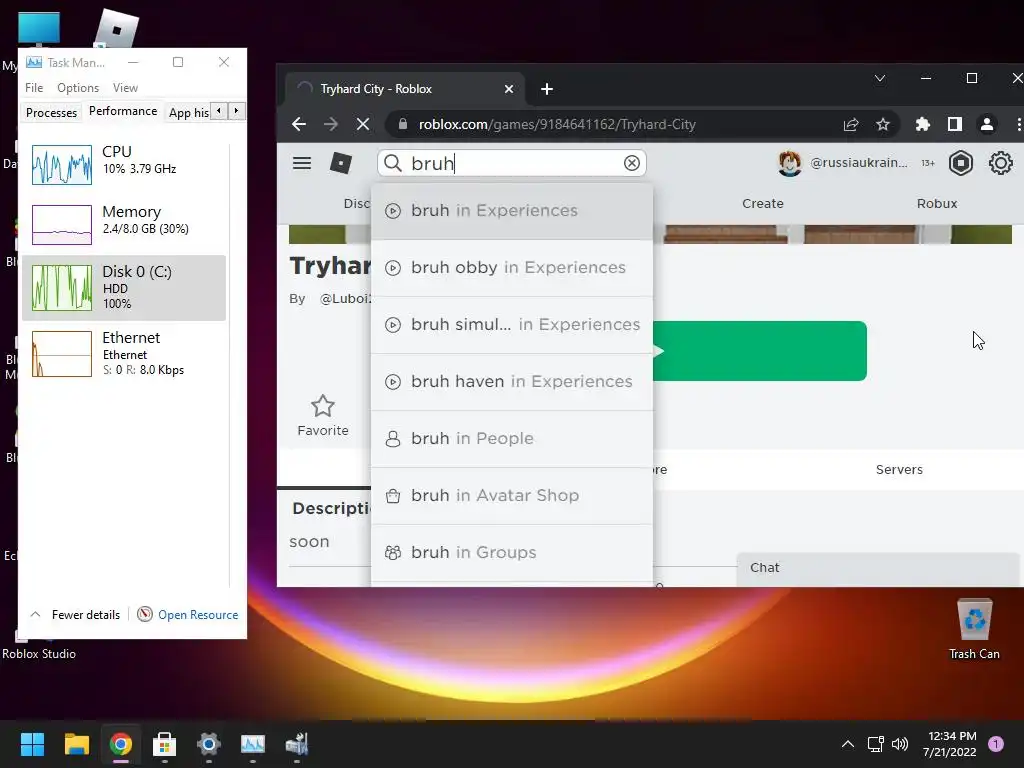The width and height of the screenshot is (1024, 768).
Task: Show hidden system tray icons chevron
Action: click(x=848, y=744)
